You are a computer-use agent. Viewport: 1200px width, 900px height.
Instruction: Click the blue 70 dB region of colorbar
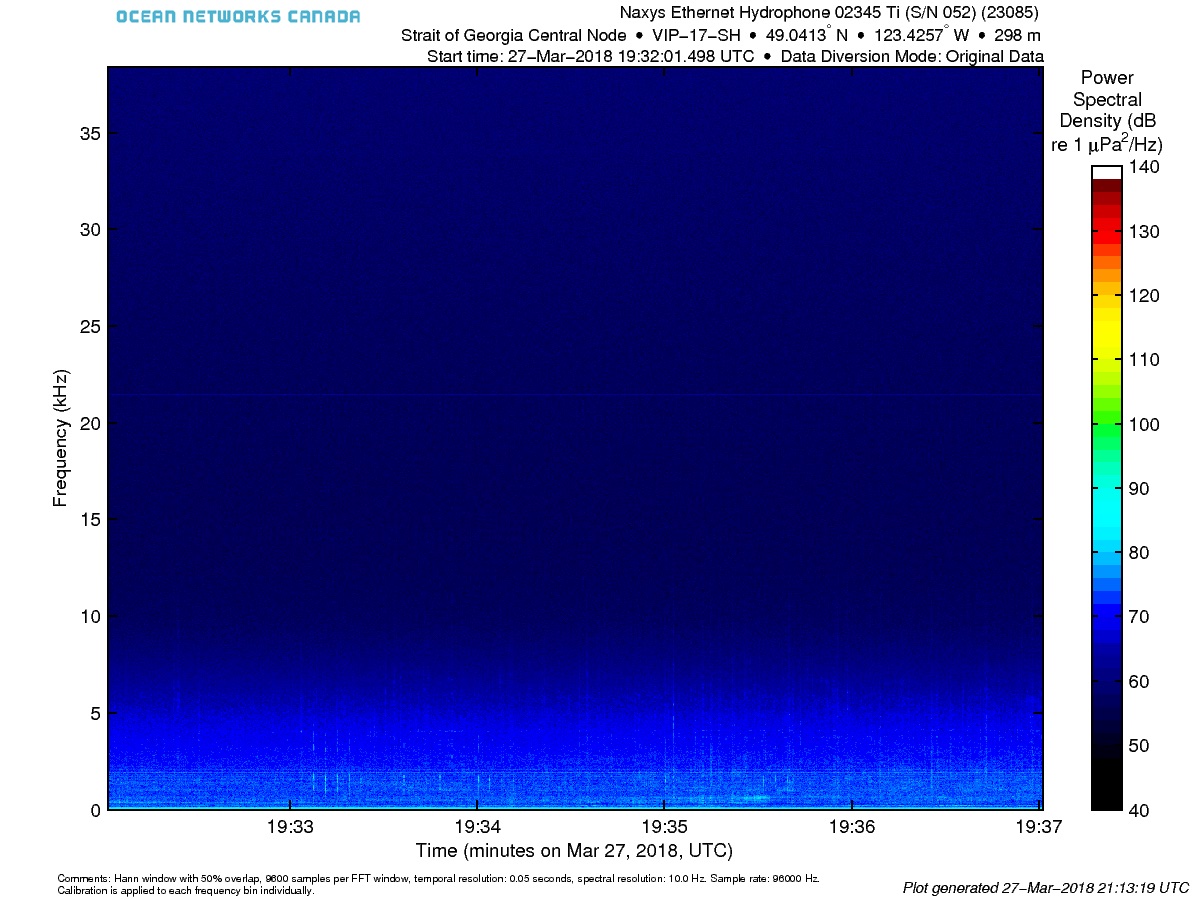[x=1106, y=617]
